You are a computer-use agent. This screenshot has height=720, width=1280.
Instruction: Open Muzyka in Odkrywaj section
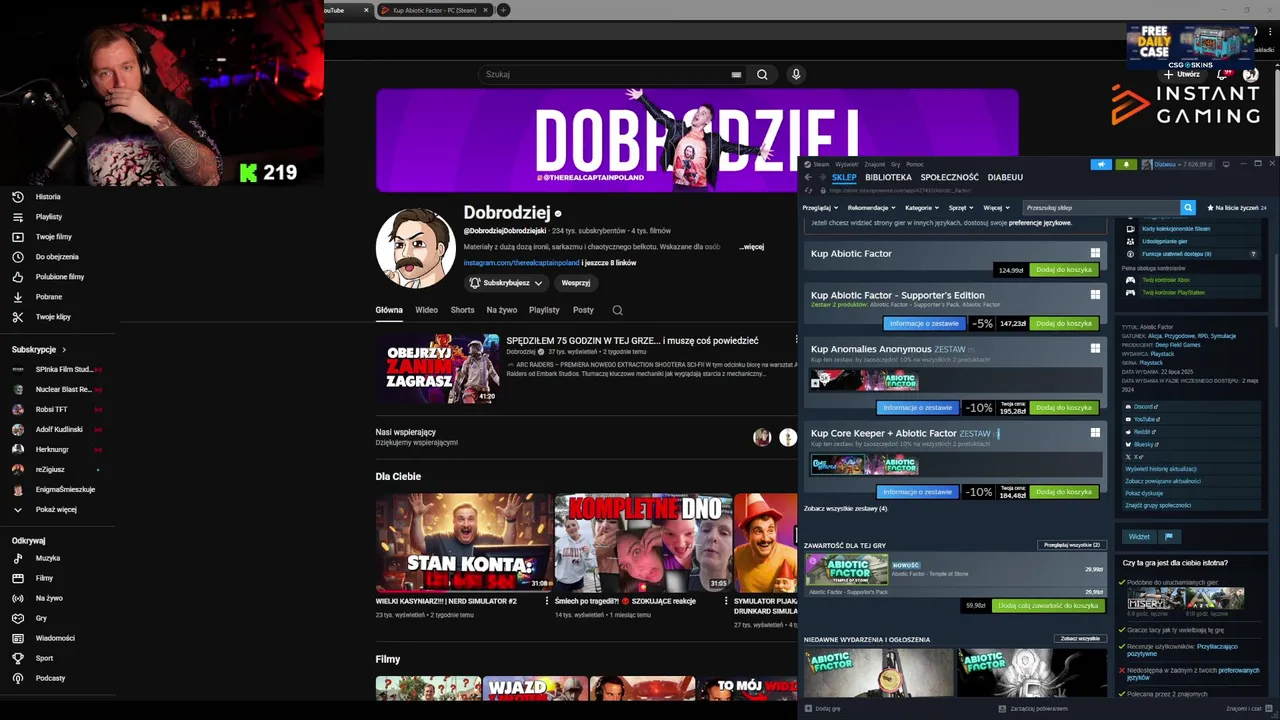(48, 558)
